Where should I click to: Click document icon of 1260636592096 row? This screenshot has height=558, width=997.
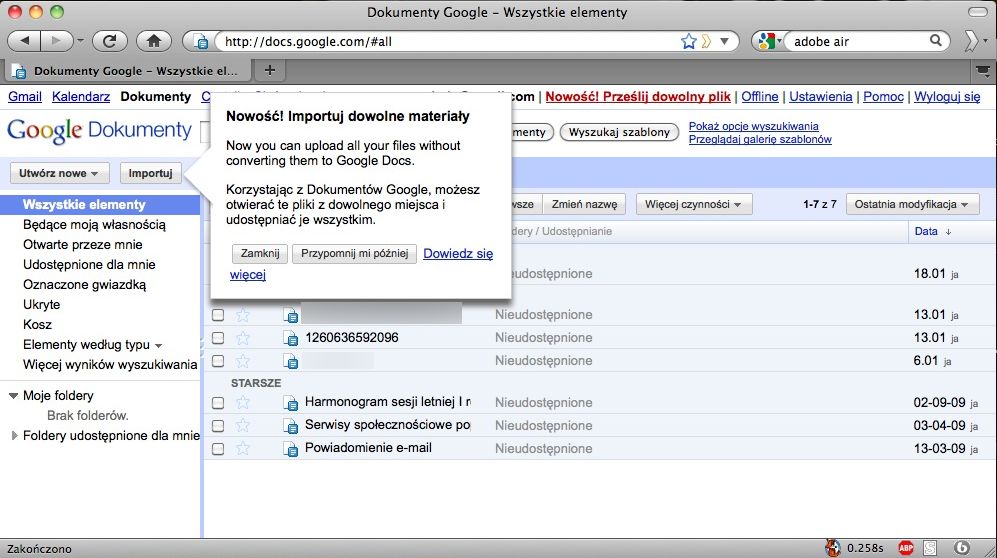291,338
